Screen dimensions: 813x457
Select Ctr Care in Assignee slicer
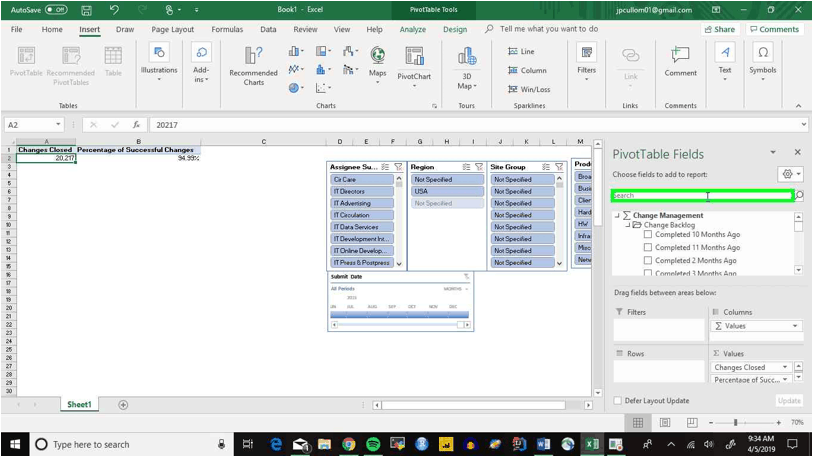(362, 179)
